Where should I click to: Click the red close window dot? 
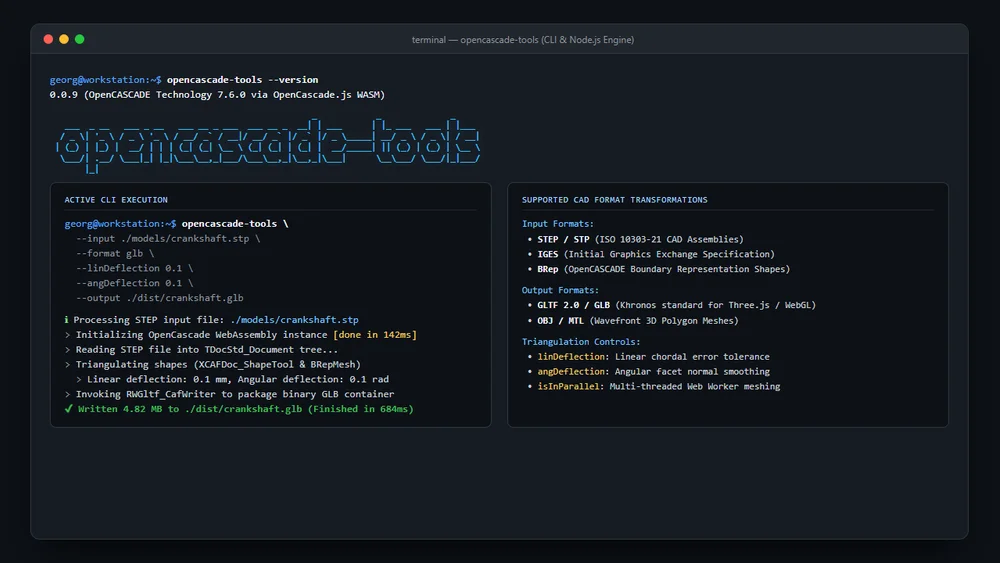click(x=48, y=39)
